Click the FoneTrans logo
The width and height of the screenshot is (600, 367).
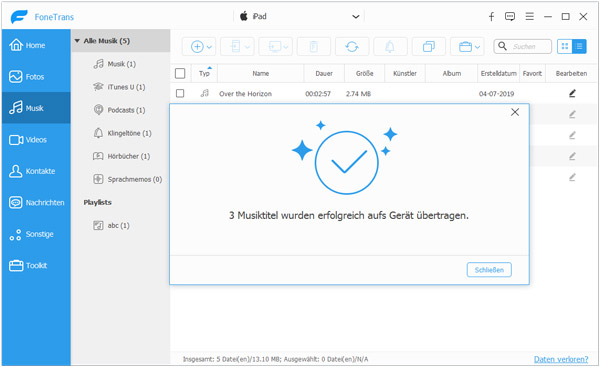(x=42, y=17)
